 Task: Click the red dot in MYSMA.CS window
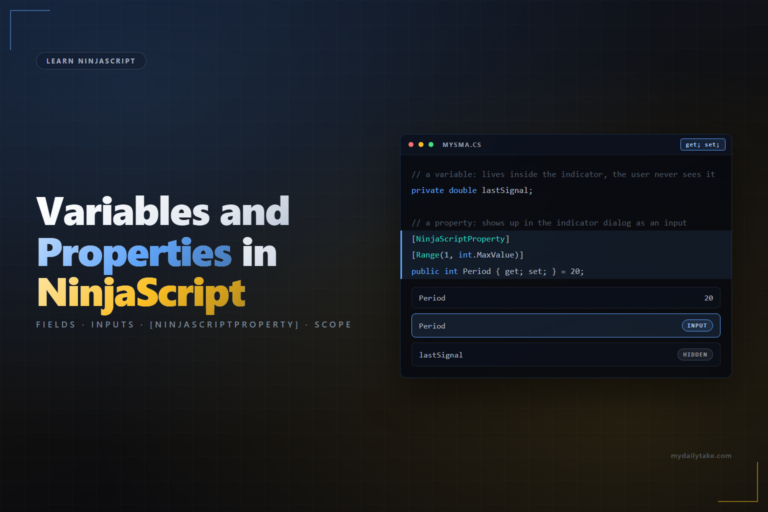[x=411, y=145]
